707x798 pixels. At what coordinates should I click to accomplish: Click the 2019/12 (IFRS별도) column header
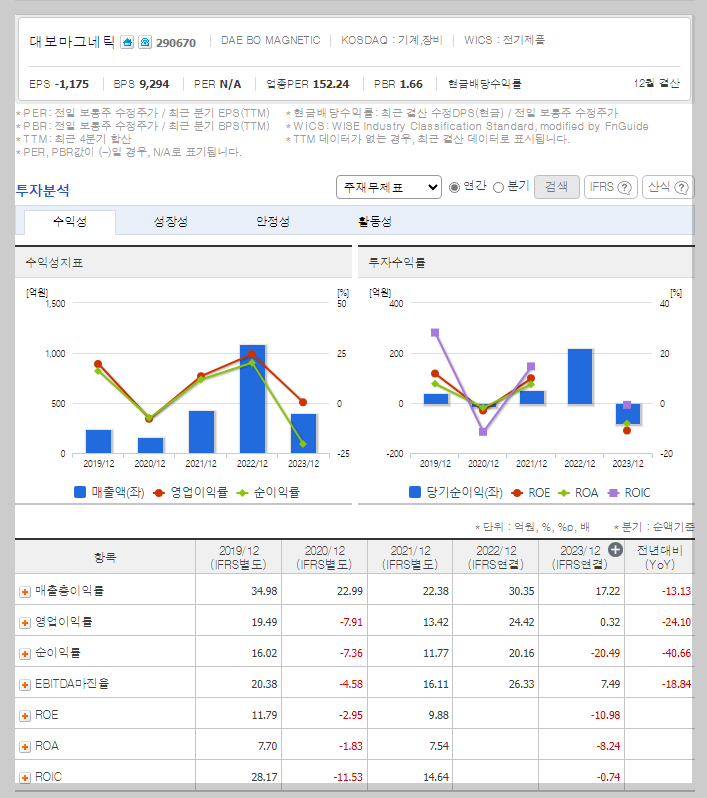click(x=238, y=557)
